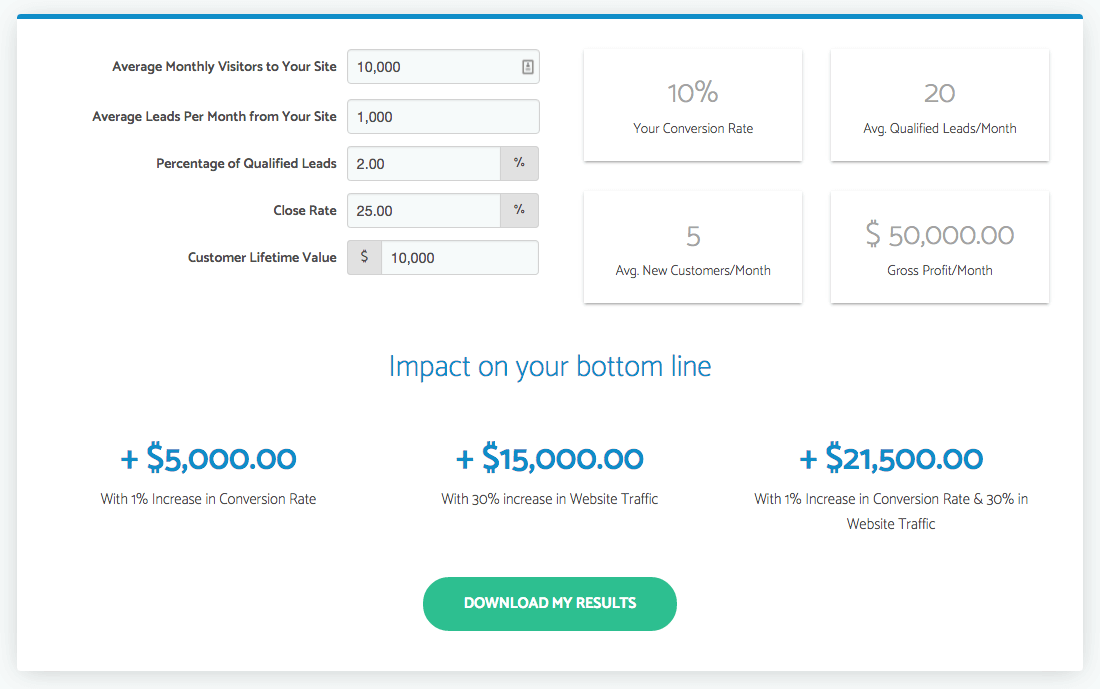Click the Gross Profit/Month card
1100x689 pixels.
tap(940, 247)
